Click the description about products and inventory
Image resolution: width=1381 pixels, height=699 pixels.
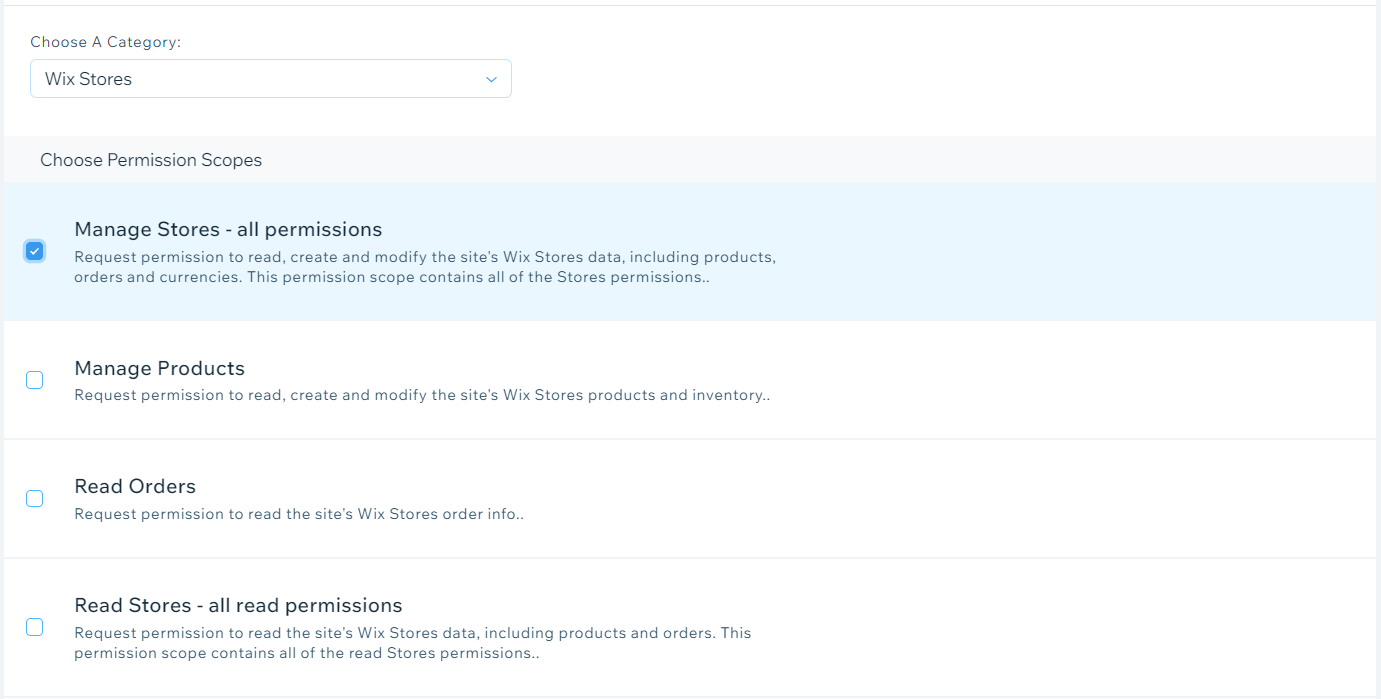(x=422, y=395)
